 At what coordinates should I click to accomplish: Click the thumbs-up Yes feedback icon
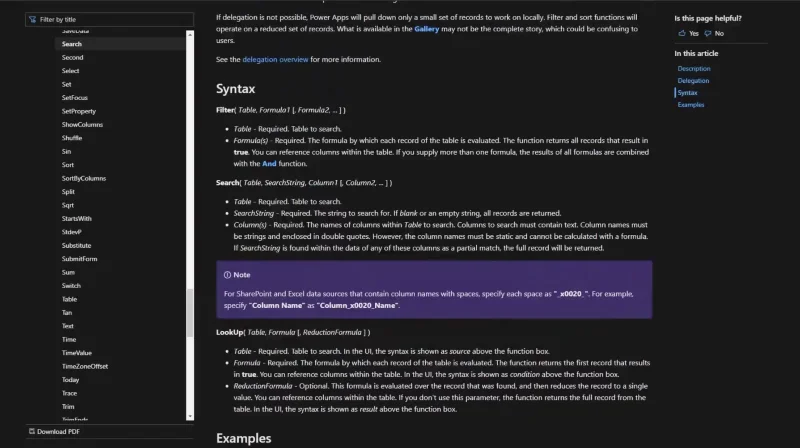[x=682, y=33]
